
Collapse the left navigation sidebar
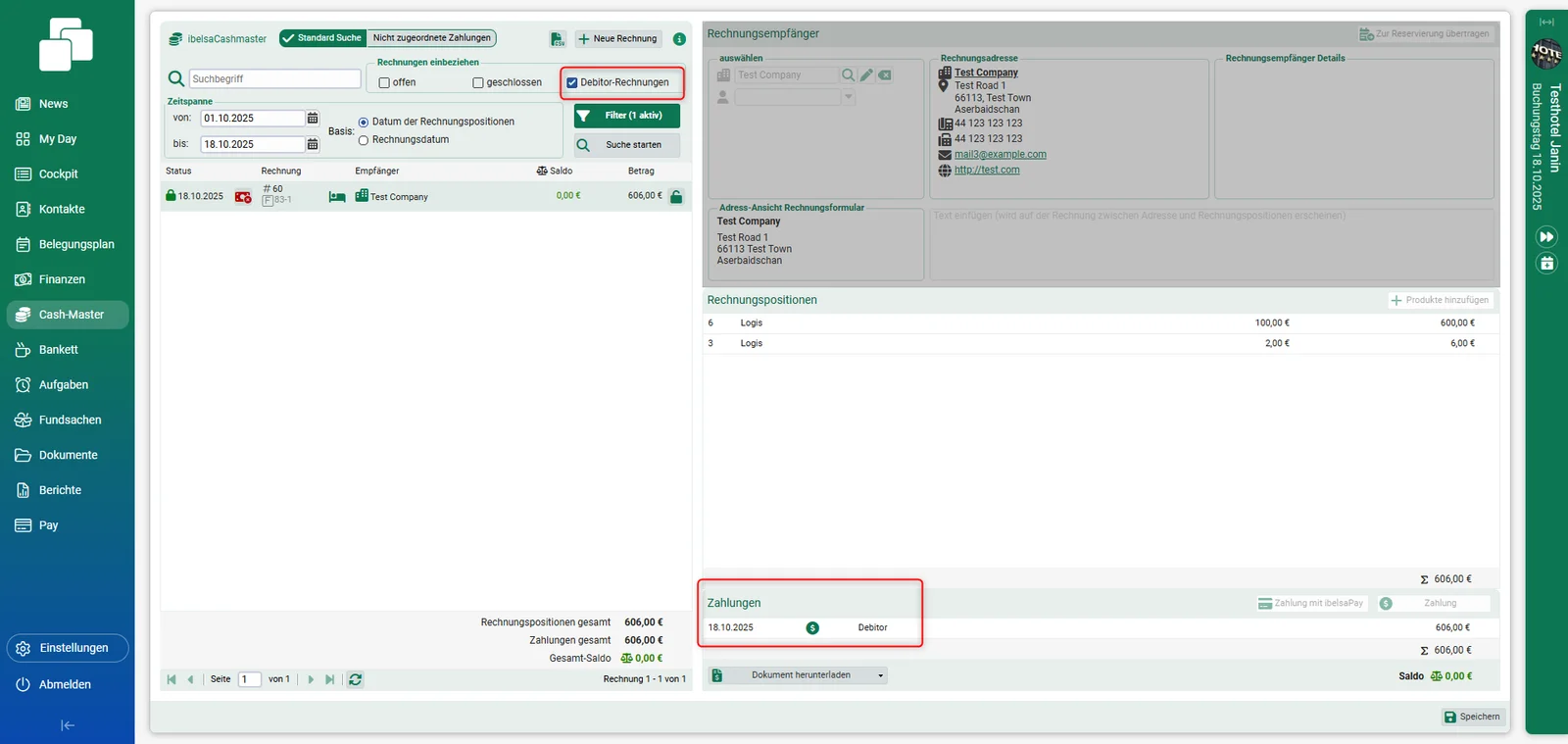point(68,725)
